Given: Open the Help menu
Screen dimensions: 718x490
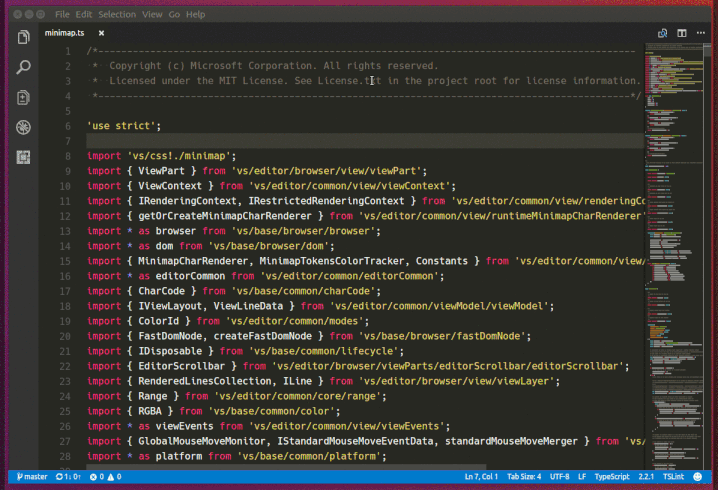Looking at the screenshot, I should (x=196, y=15).
